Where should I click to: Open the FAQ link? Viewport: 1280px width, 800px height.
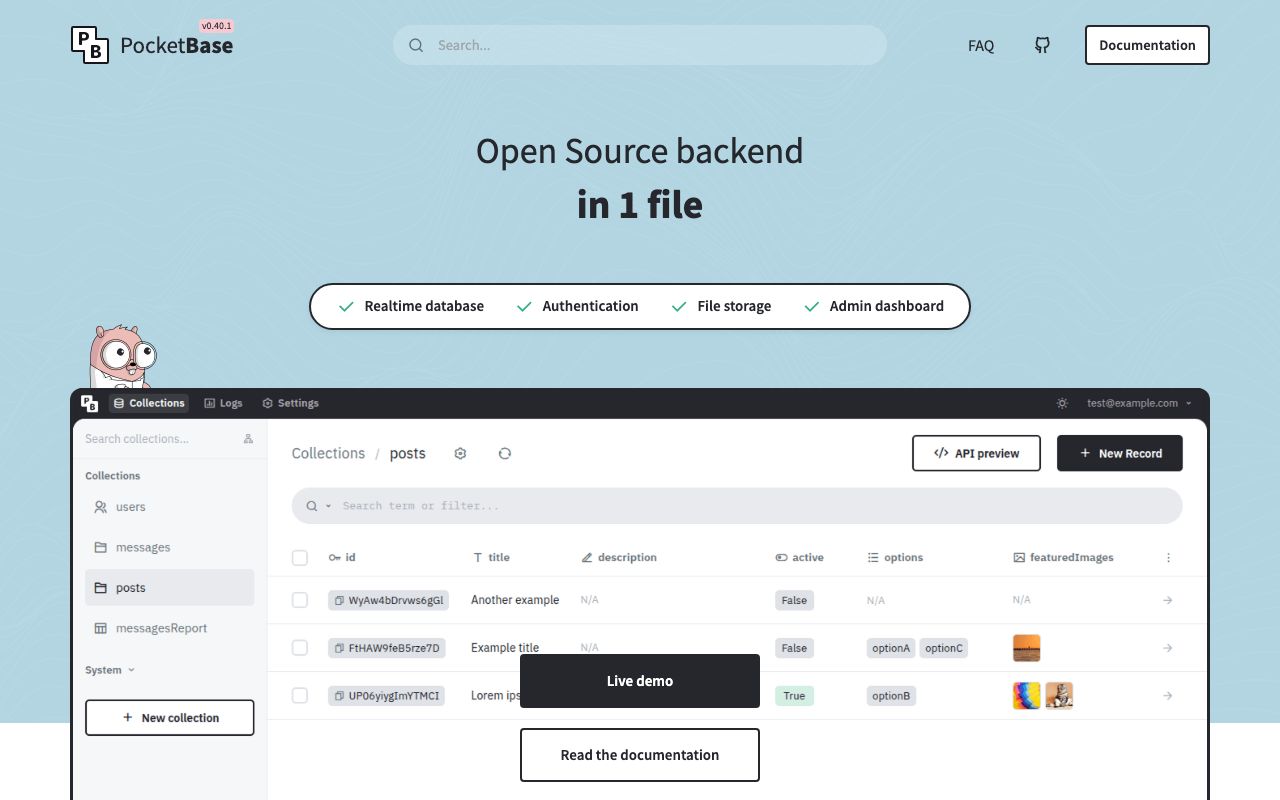pyautogui.click(x=981, y=45)
